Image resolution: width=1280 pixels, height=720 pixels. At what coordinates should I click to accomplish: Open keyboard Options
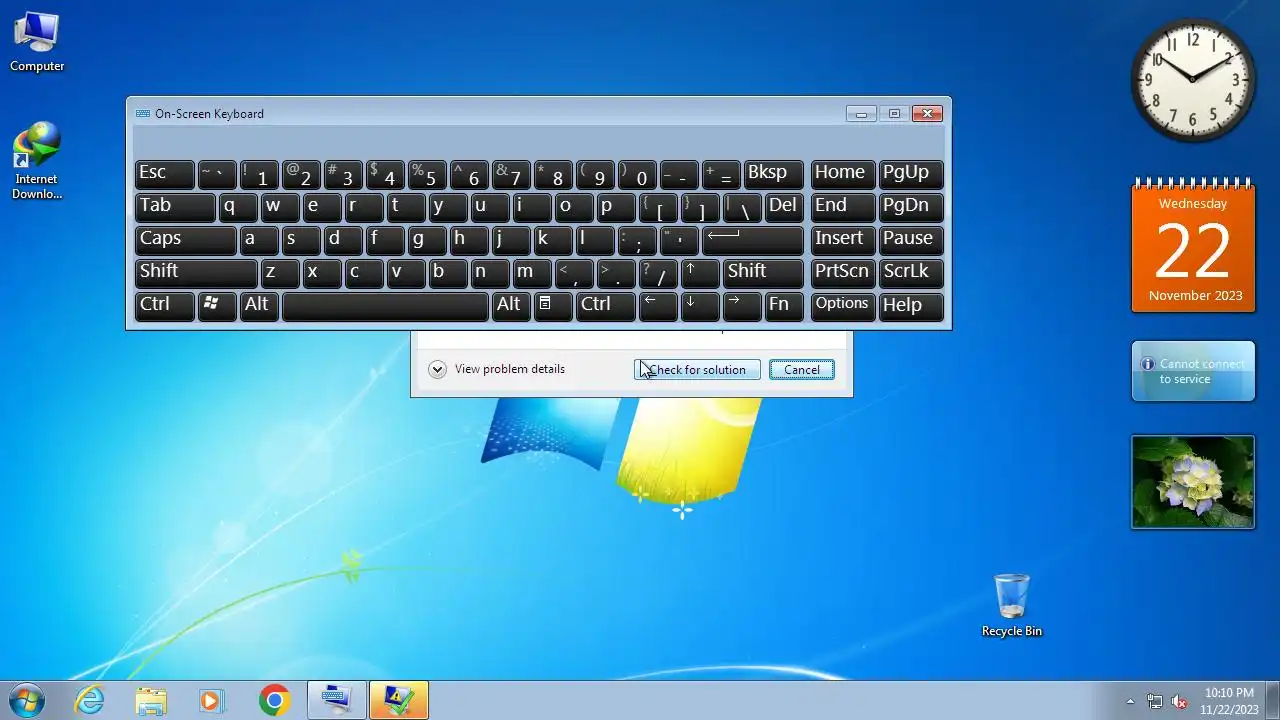[x=842, y=305]
